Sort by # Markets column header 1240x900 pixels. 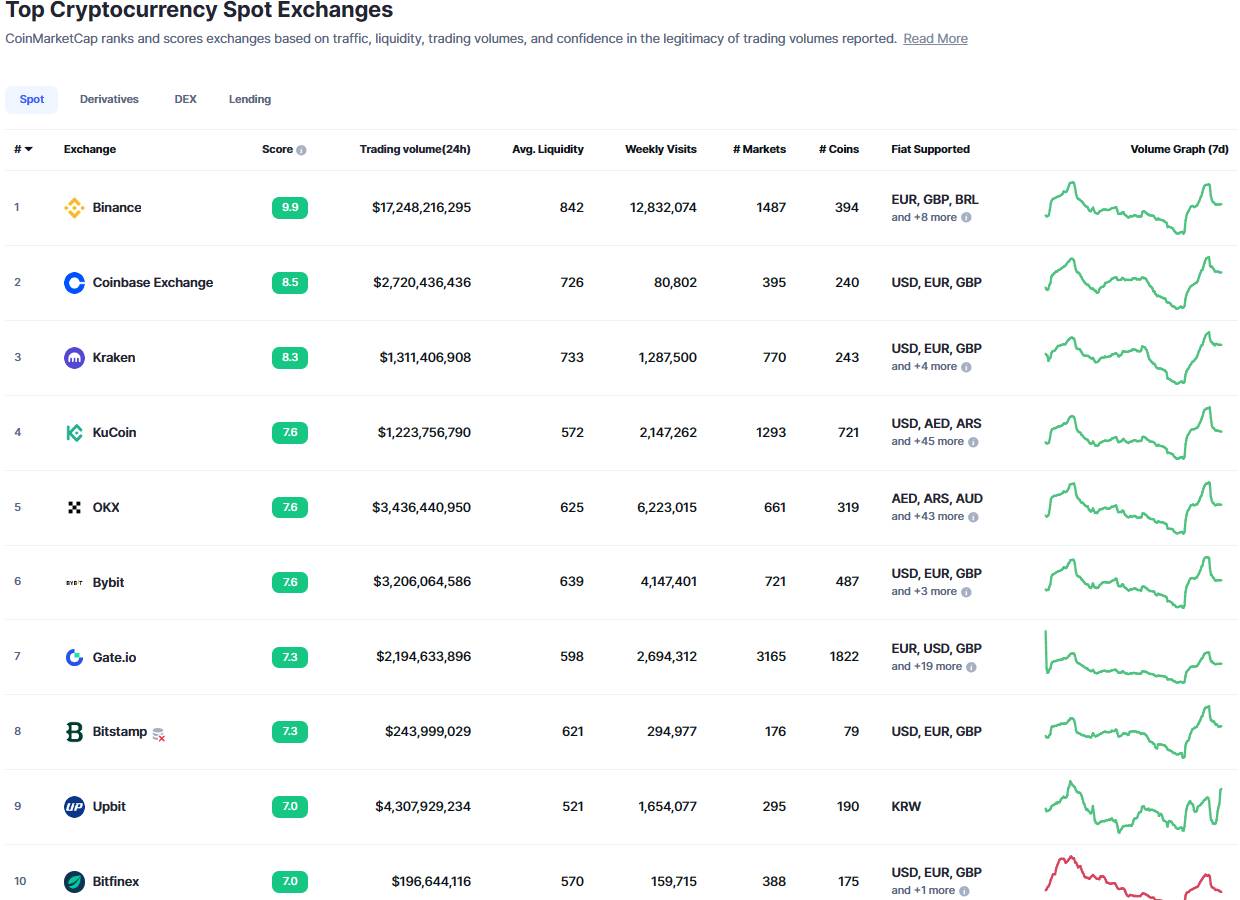[x=759, y=149]
